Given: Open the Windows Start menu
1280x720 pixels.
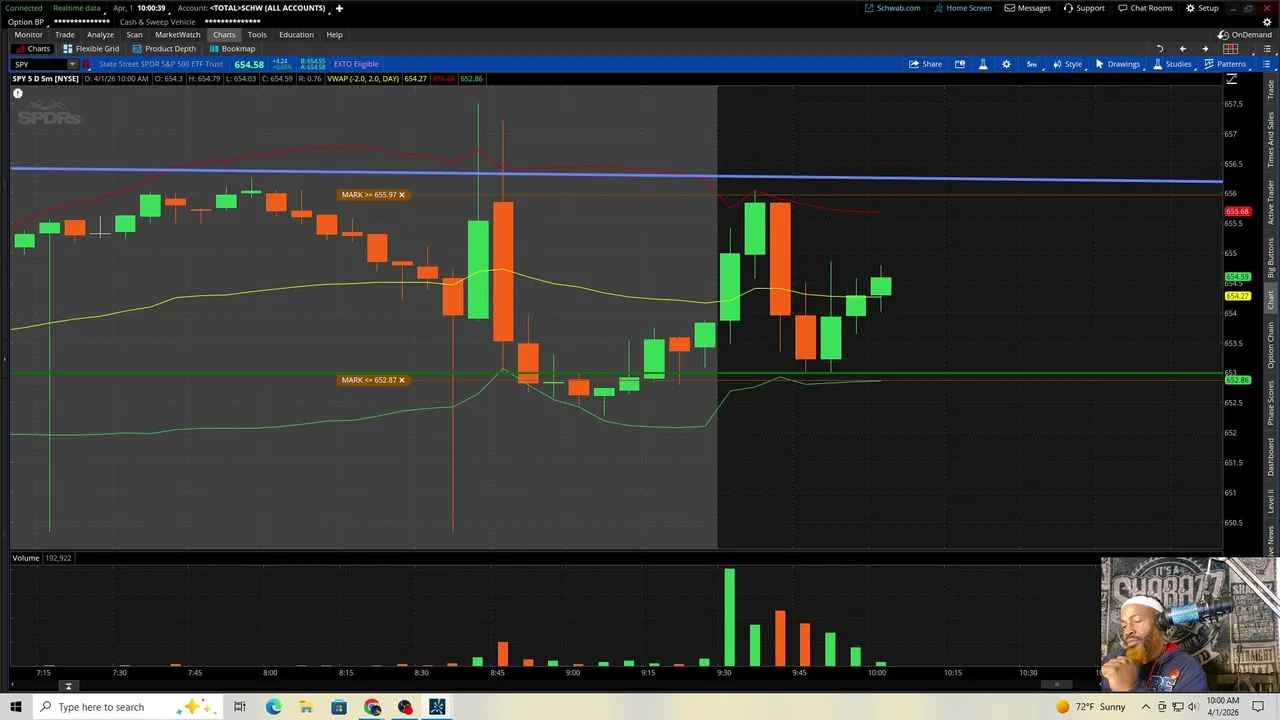Looking at the screenshot, I should tap(16, 707).
